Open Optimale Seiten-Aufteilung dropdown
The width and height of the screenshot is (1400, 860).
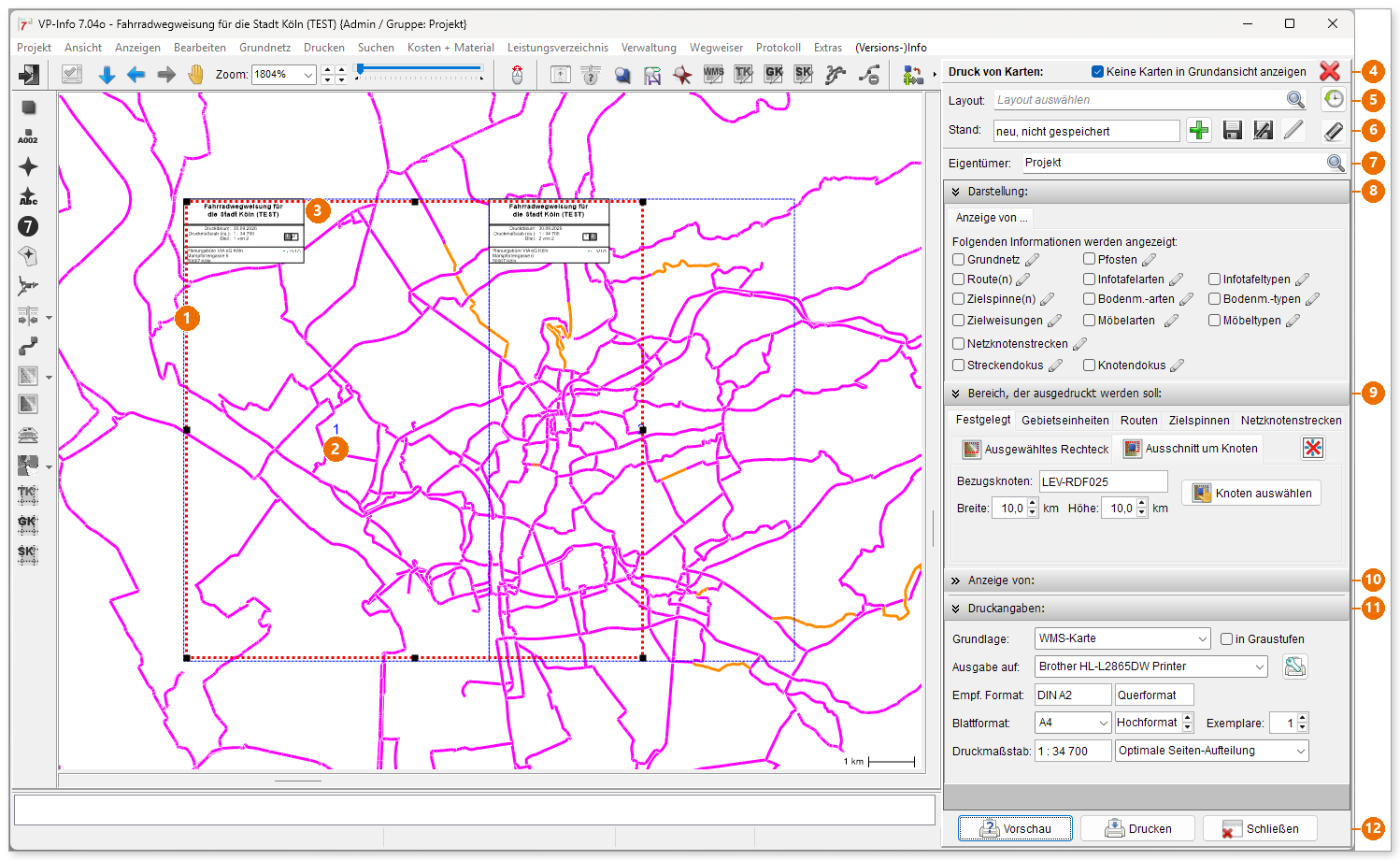tap(1300, 751)
